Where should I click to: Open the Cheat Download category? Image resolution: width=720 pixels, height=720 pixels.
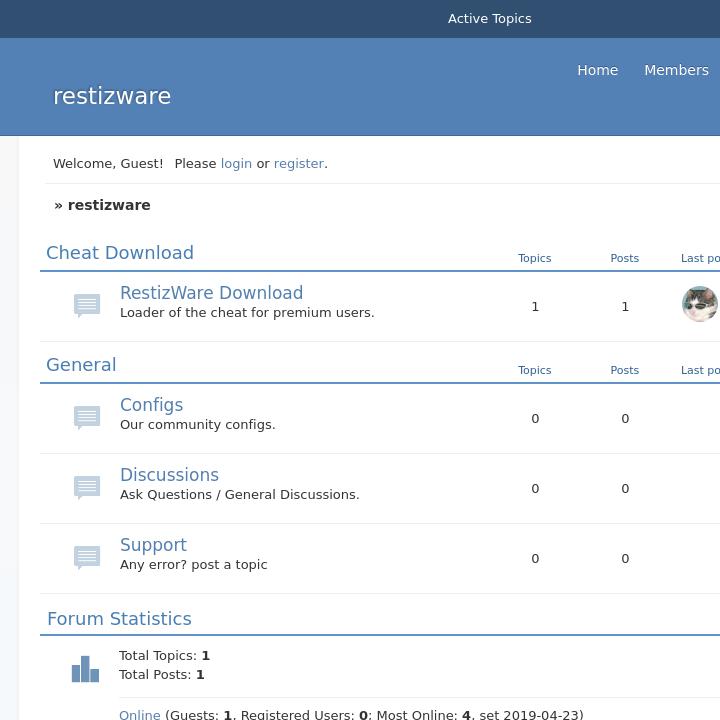(x=120, y=253)
